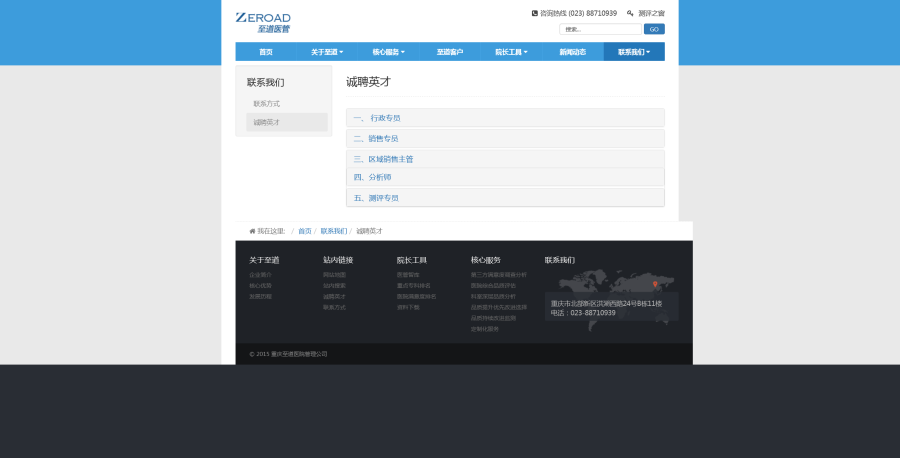Image resolution: width=900 pixels, height=458 pixels.
Task: Click the GO search button
Action: tap(654, 29)
